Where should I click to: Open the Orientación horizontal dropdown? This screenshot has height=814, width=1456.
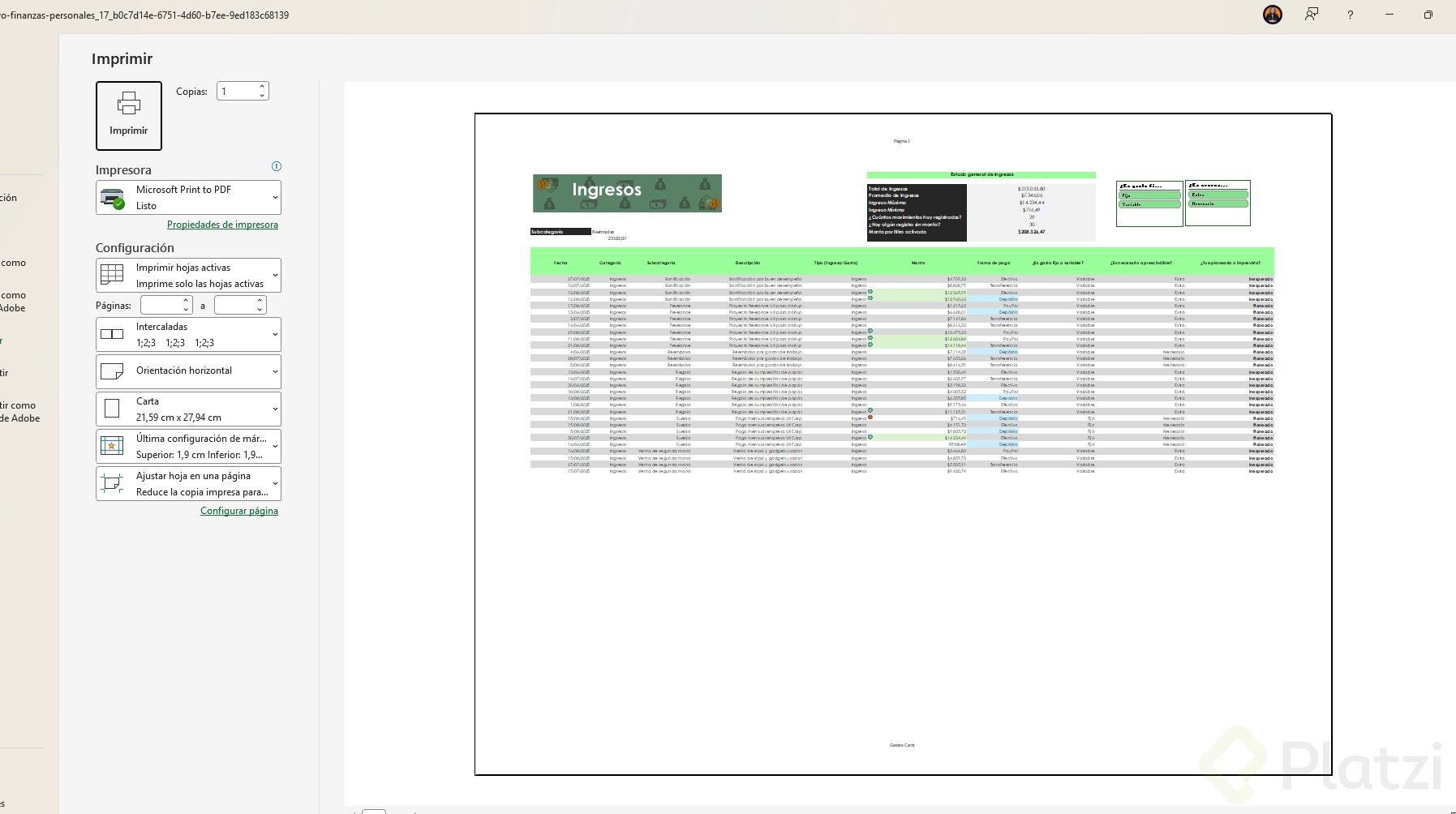tap(188, 371)
